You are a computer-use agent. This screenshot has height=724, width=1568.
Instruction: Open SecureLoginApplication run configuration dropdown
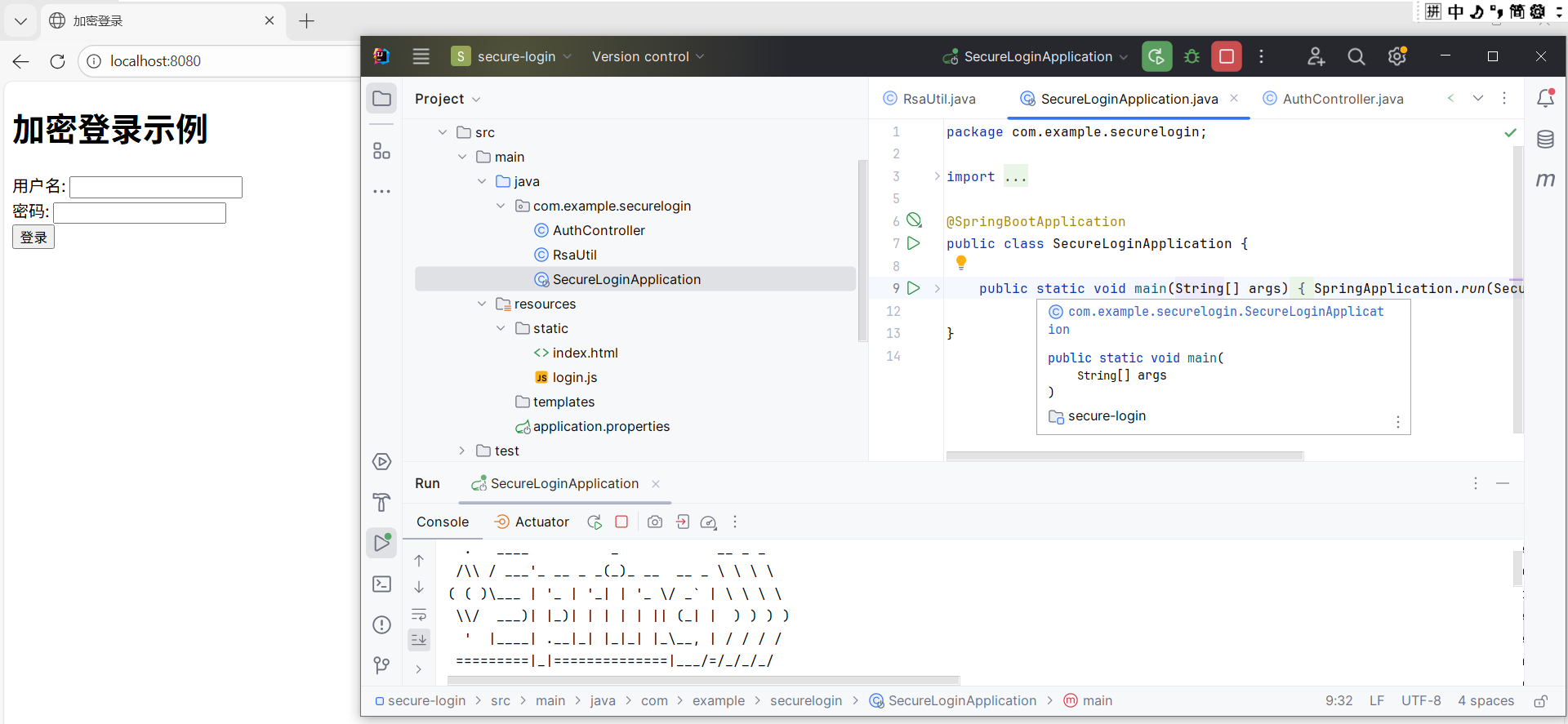coord(1036,56)
